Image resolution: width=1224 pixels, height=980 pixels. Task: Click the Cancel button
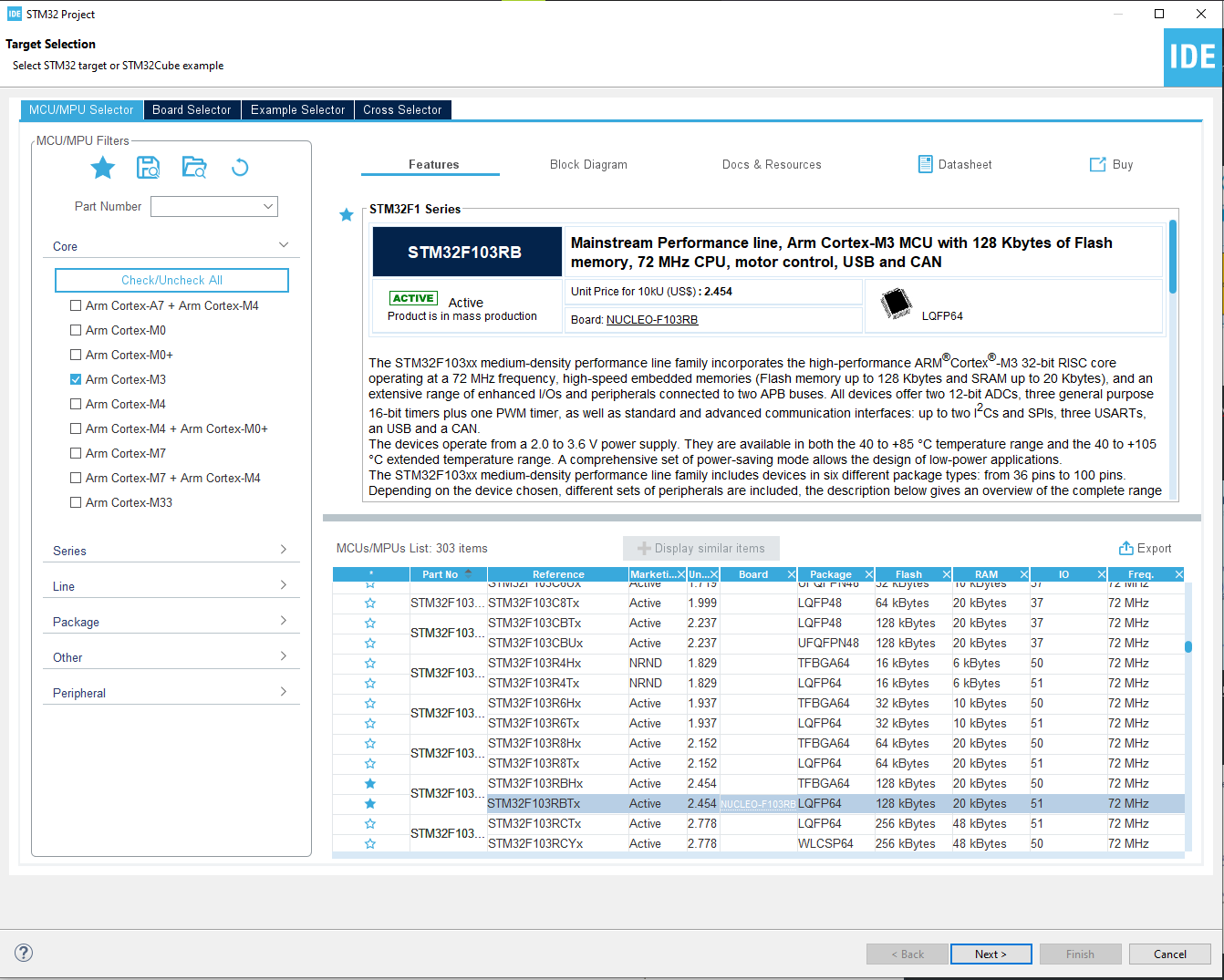(1169, 954)
